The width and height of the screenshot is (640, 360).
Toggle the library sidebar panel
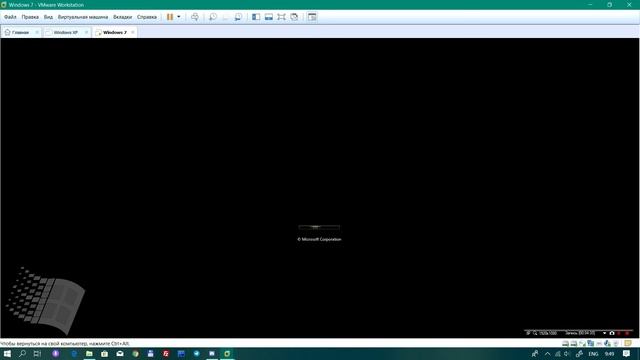tap(256, 17)
